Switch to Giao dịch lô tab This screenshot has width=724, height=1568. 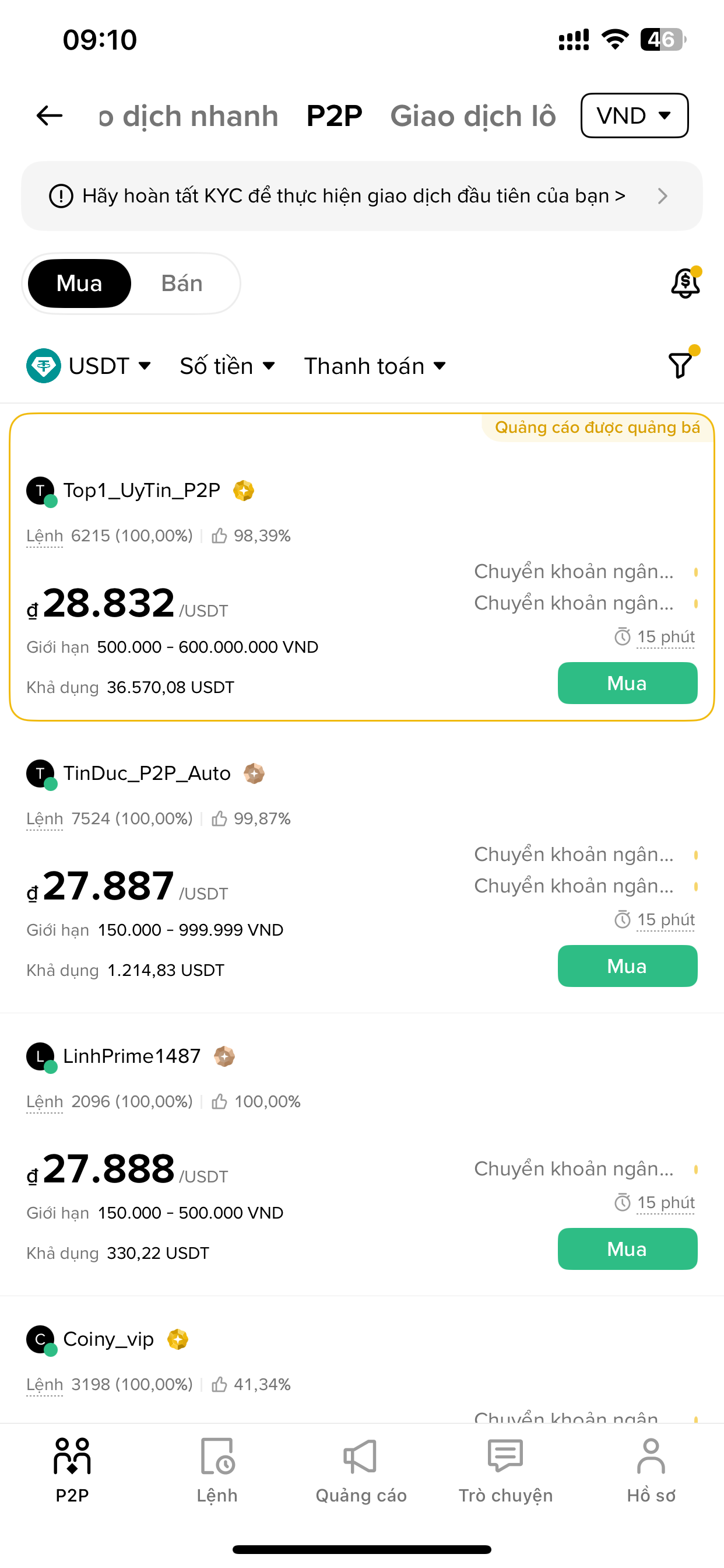(473, 116)
